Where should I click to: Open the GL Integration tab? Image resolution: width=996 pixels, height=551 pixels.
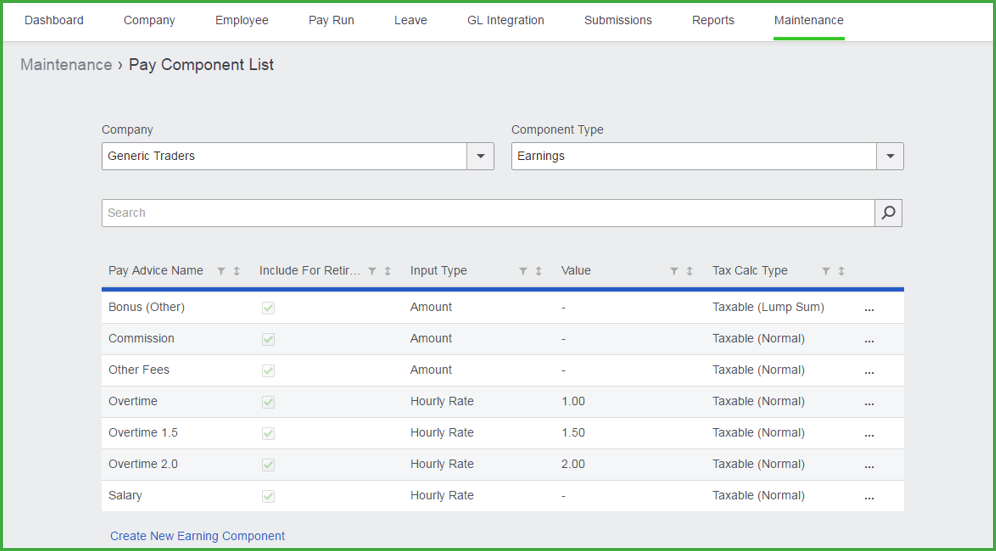tap(506, 20)
